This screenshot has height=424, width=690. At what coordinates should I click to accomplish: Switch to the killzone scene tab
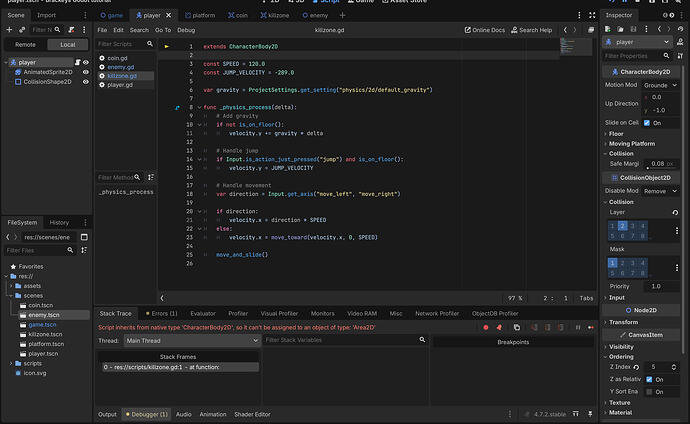(275, 15)
